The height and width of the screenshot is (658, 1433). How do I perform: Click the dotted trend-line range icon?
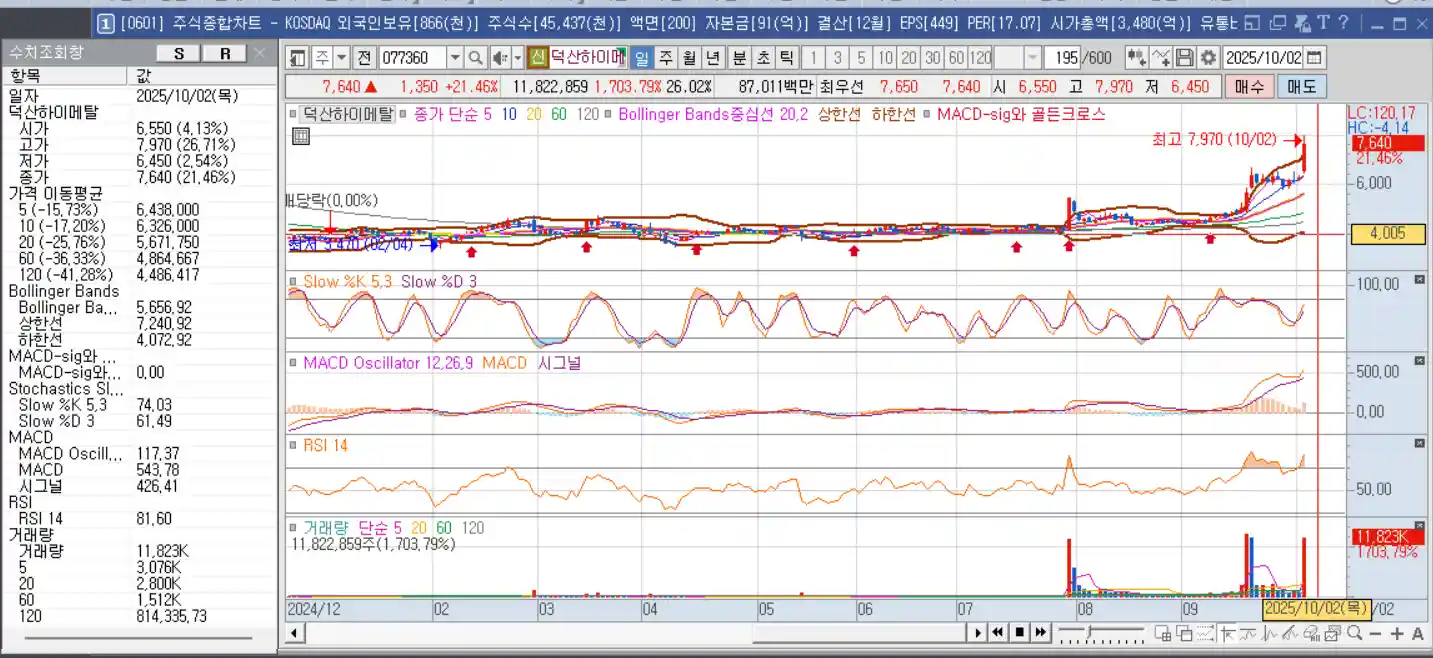point(1205,632)
